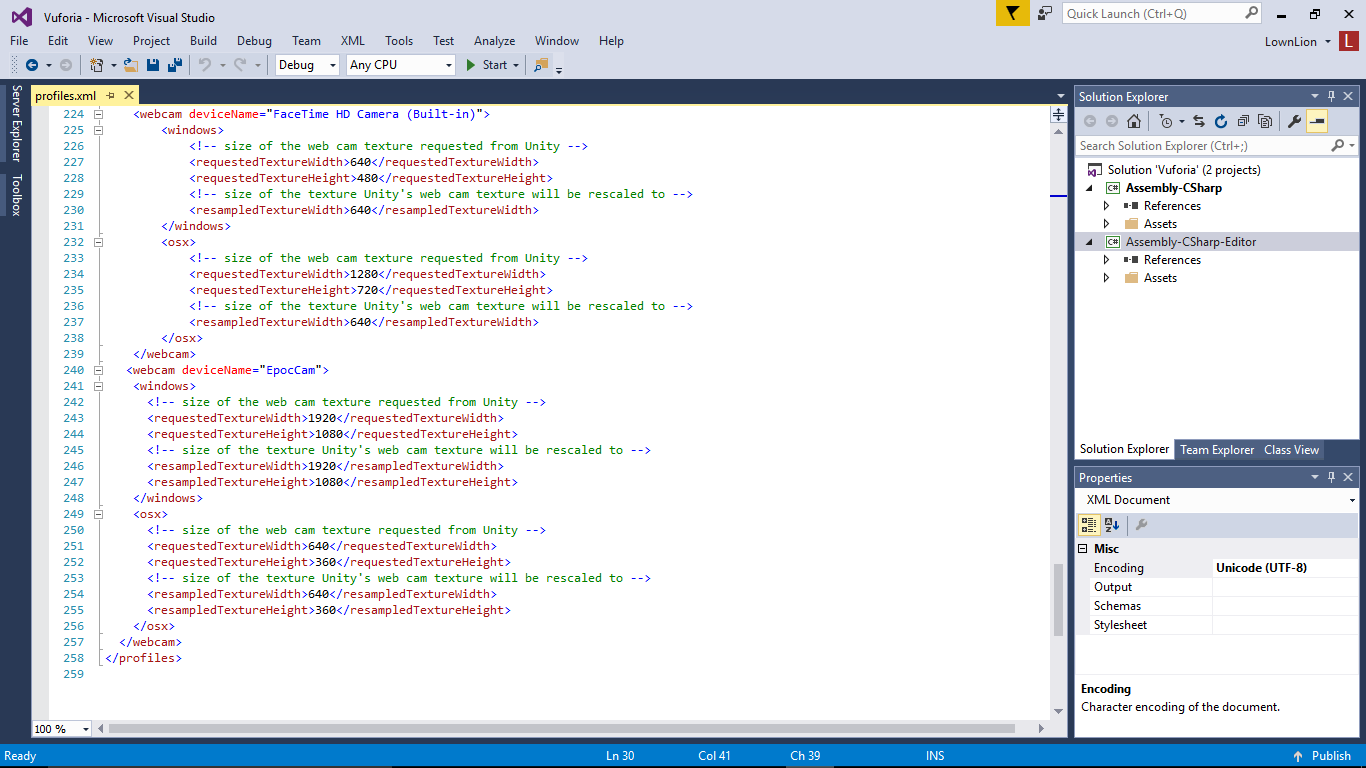
Task: Click the Collapse All icon in Solution Explorer
Action: [x=1243, y=122]
